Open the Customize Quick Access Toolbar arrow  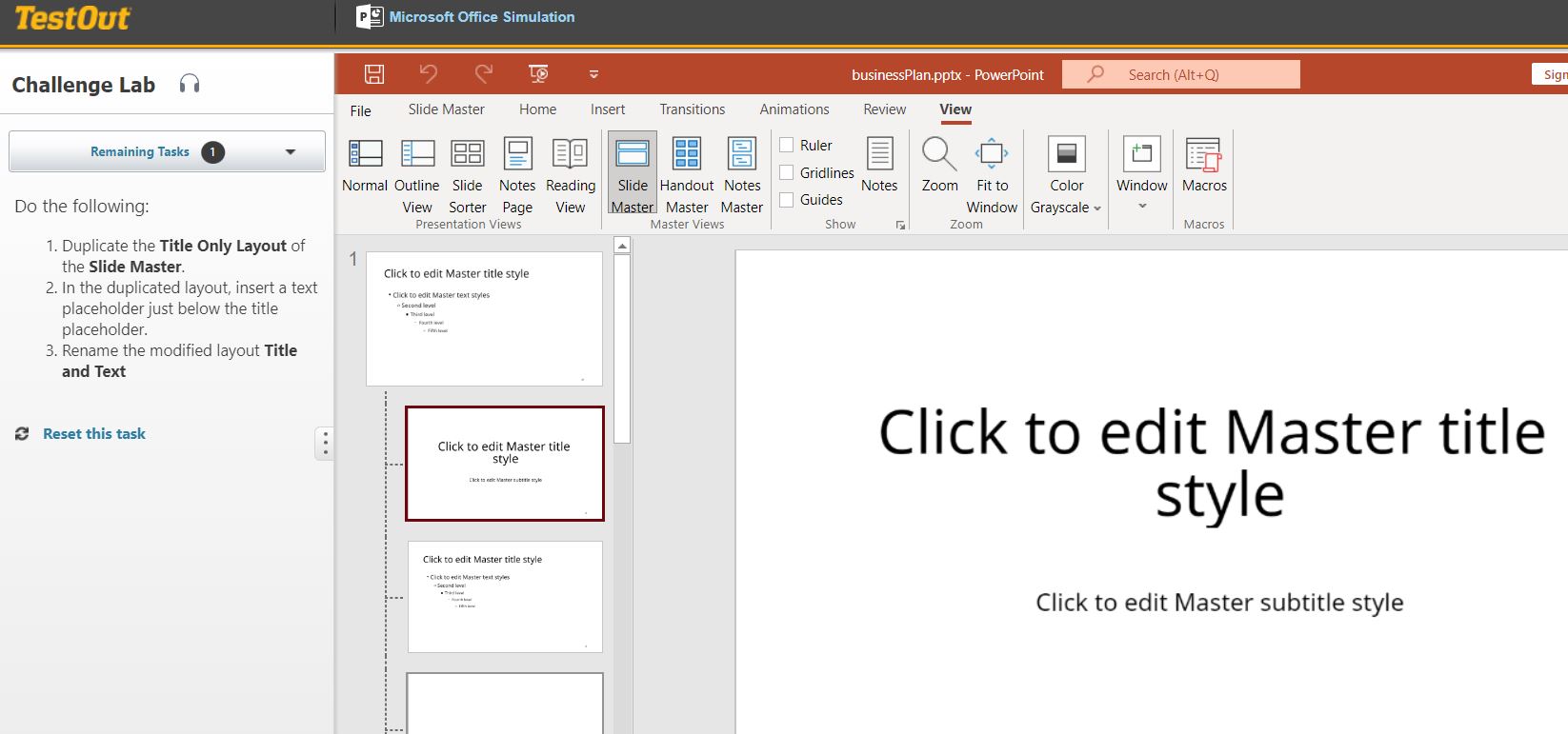pyautogui.click(x=593, y=74)
